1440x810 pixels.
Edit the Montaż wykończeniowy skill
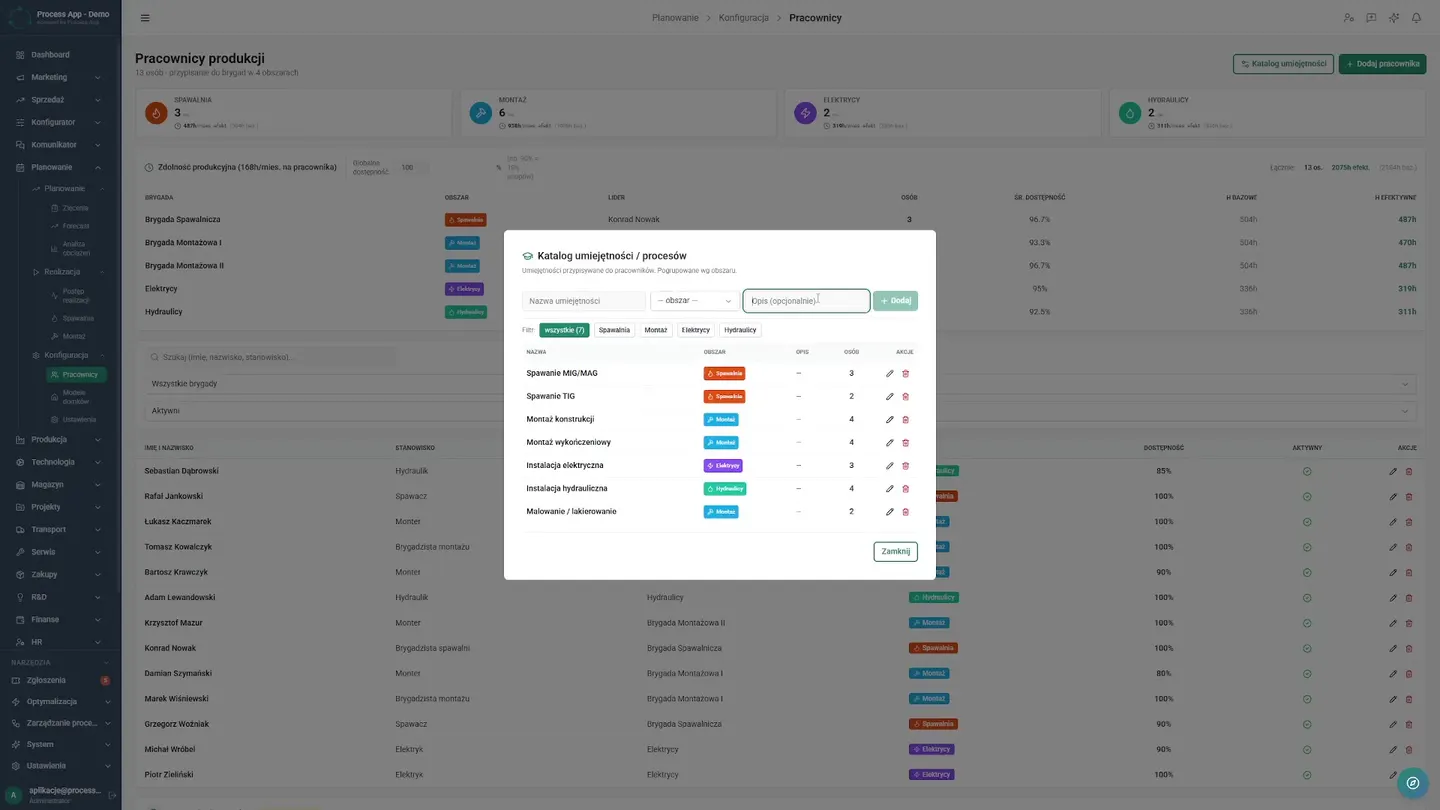click(890, 443)
